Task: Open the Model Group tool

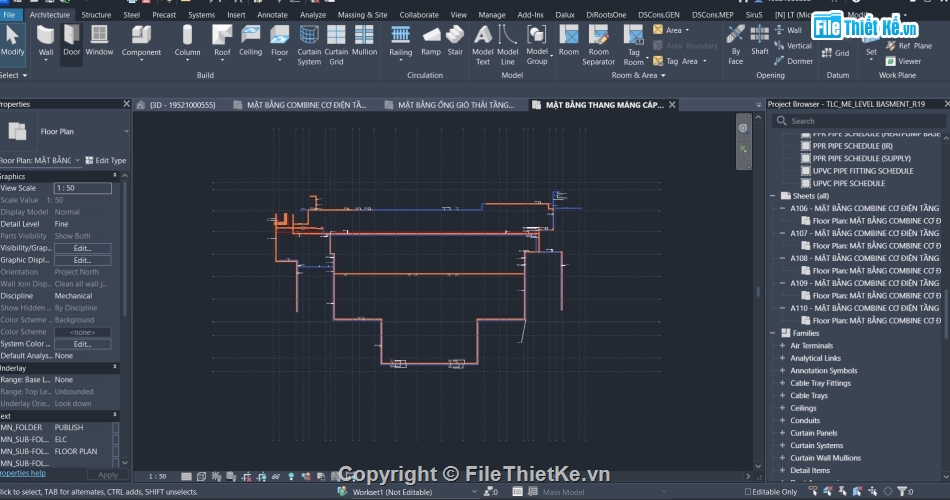Action: point(537,45)
